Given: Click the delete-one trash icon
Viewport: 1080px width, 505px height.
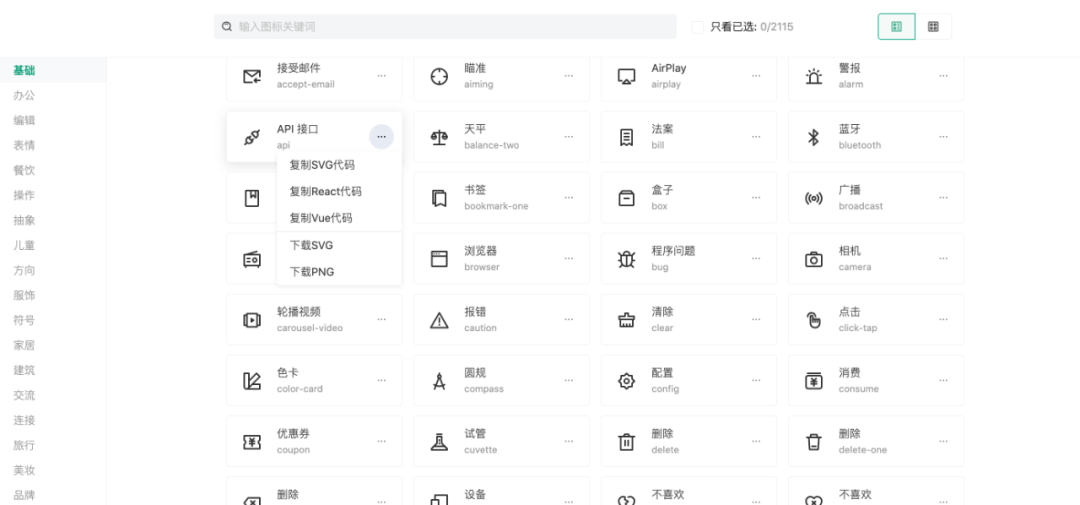Looking at the screenshot, I should [x=814, y=442].
